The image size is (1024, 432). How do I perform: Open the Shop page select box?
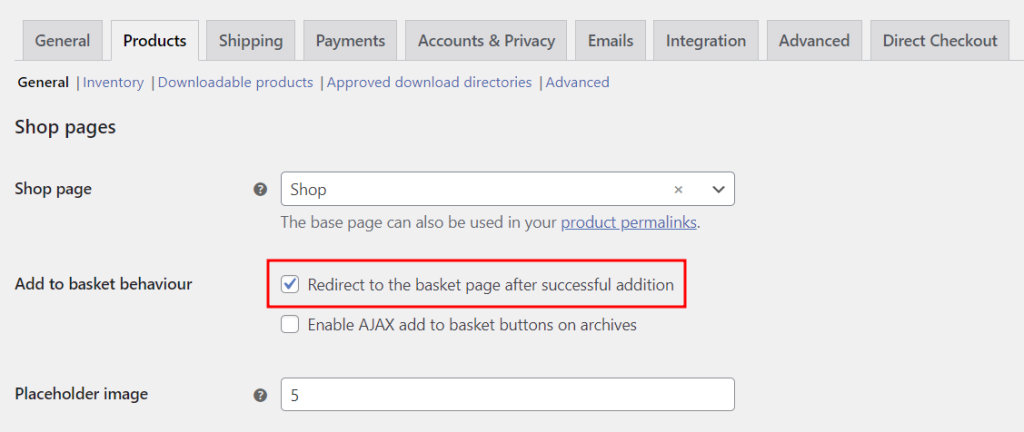point(480,189)
